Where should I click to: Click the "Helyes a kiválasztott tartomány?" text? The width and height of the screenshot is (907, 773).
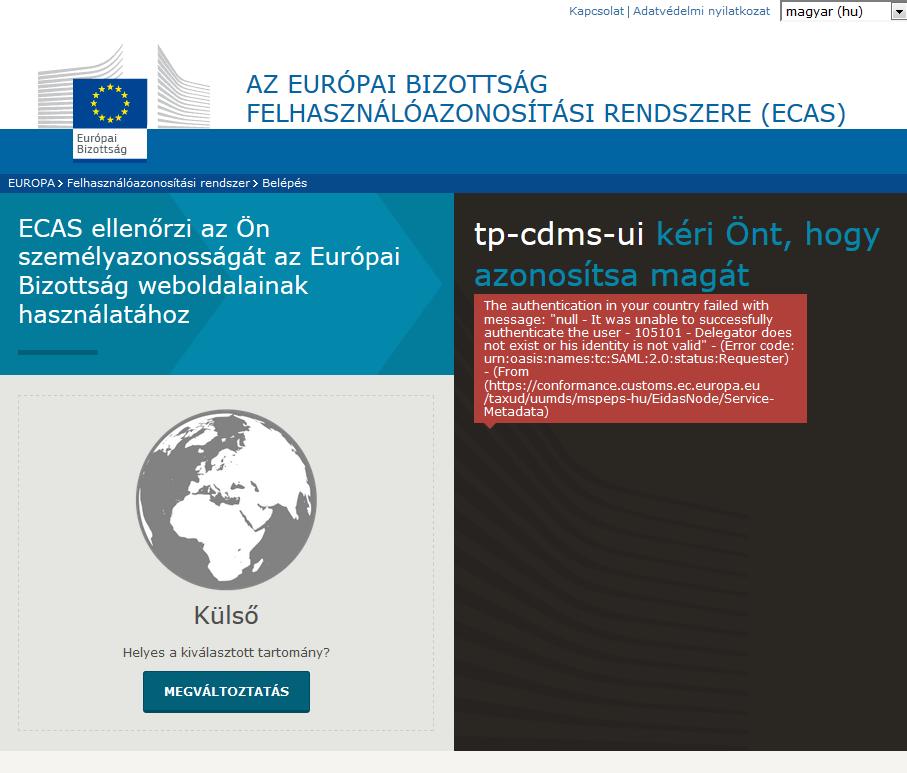click(x=226, y=652)
